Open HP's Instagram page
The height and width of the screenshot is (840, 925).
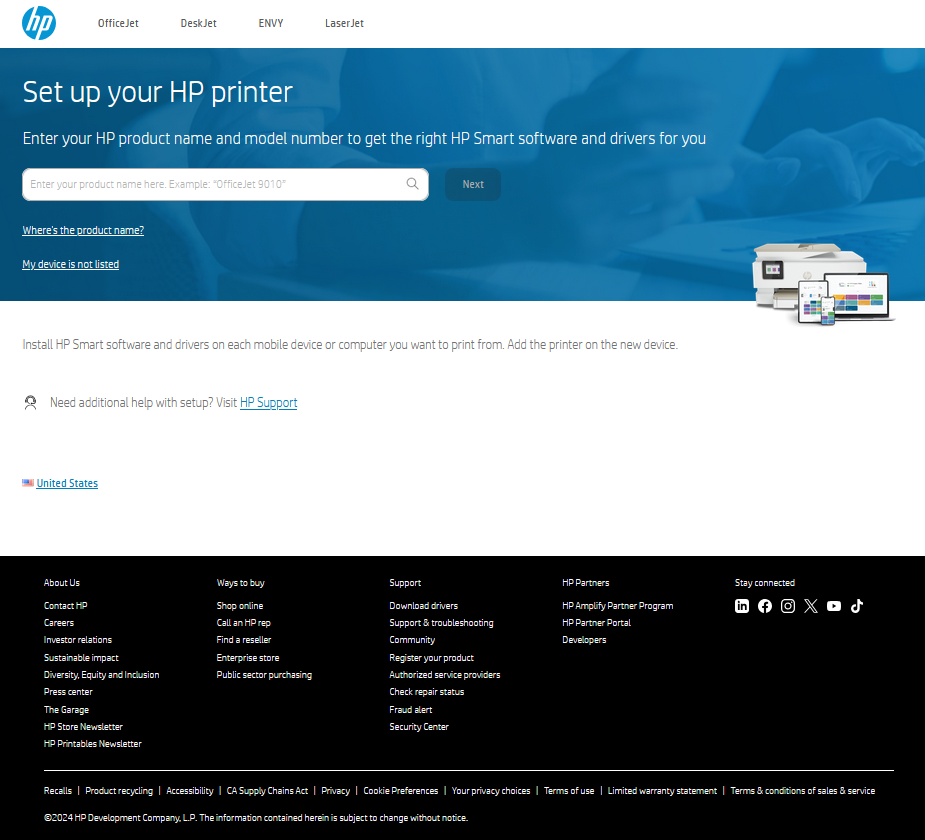click(788, 606)
